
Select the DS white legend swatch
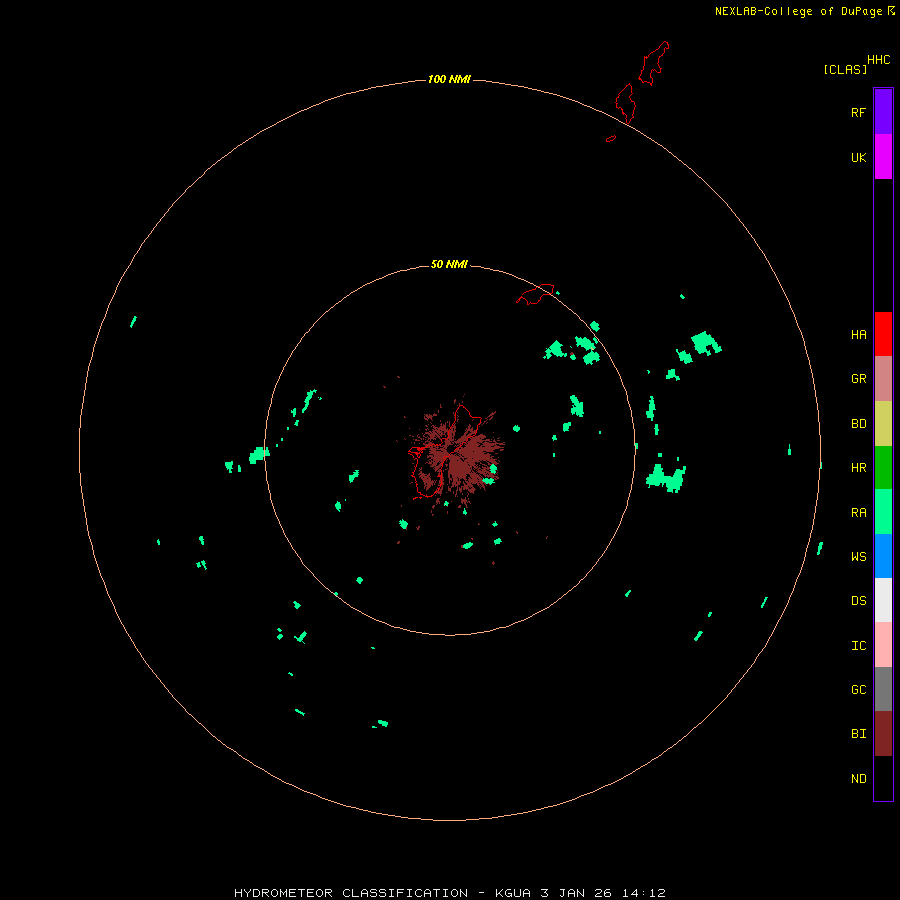tap(883, 600)
